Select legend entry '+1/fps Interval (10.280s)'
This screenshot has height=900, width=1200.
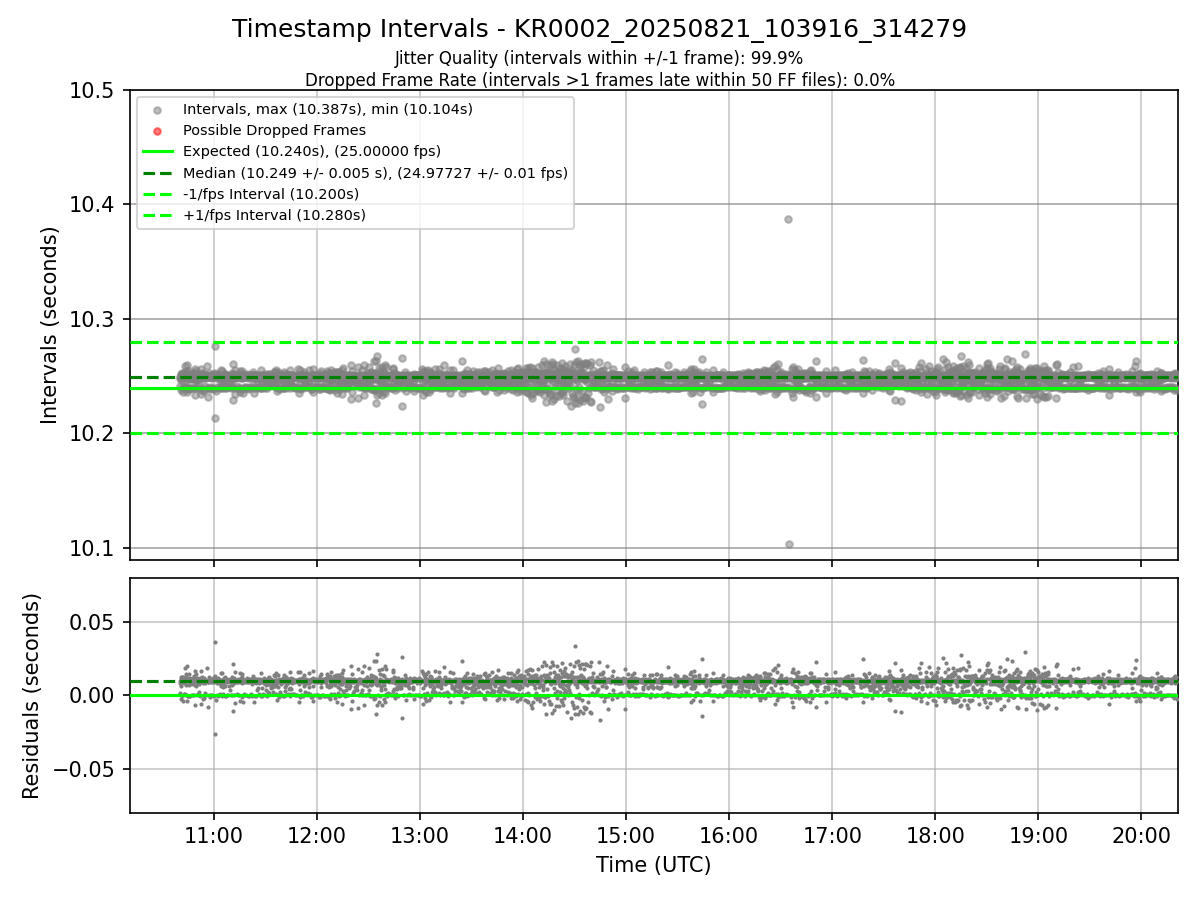click(273, 215)
